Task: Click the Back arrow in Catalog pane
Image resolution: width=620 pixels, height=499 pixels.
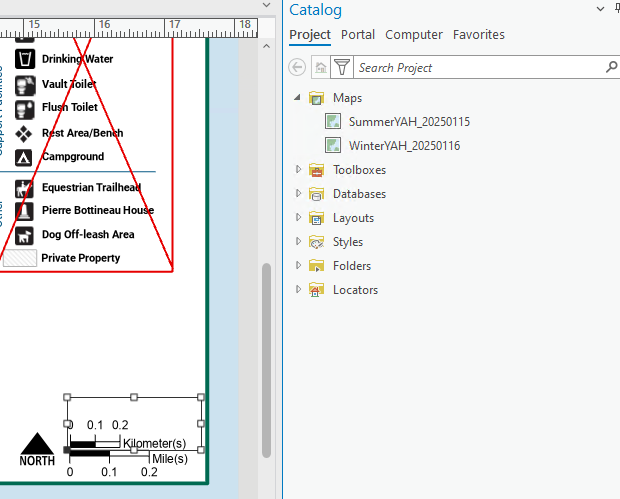Action: point(297,67)
